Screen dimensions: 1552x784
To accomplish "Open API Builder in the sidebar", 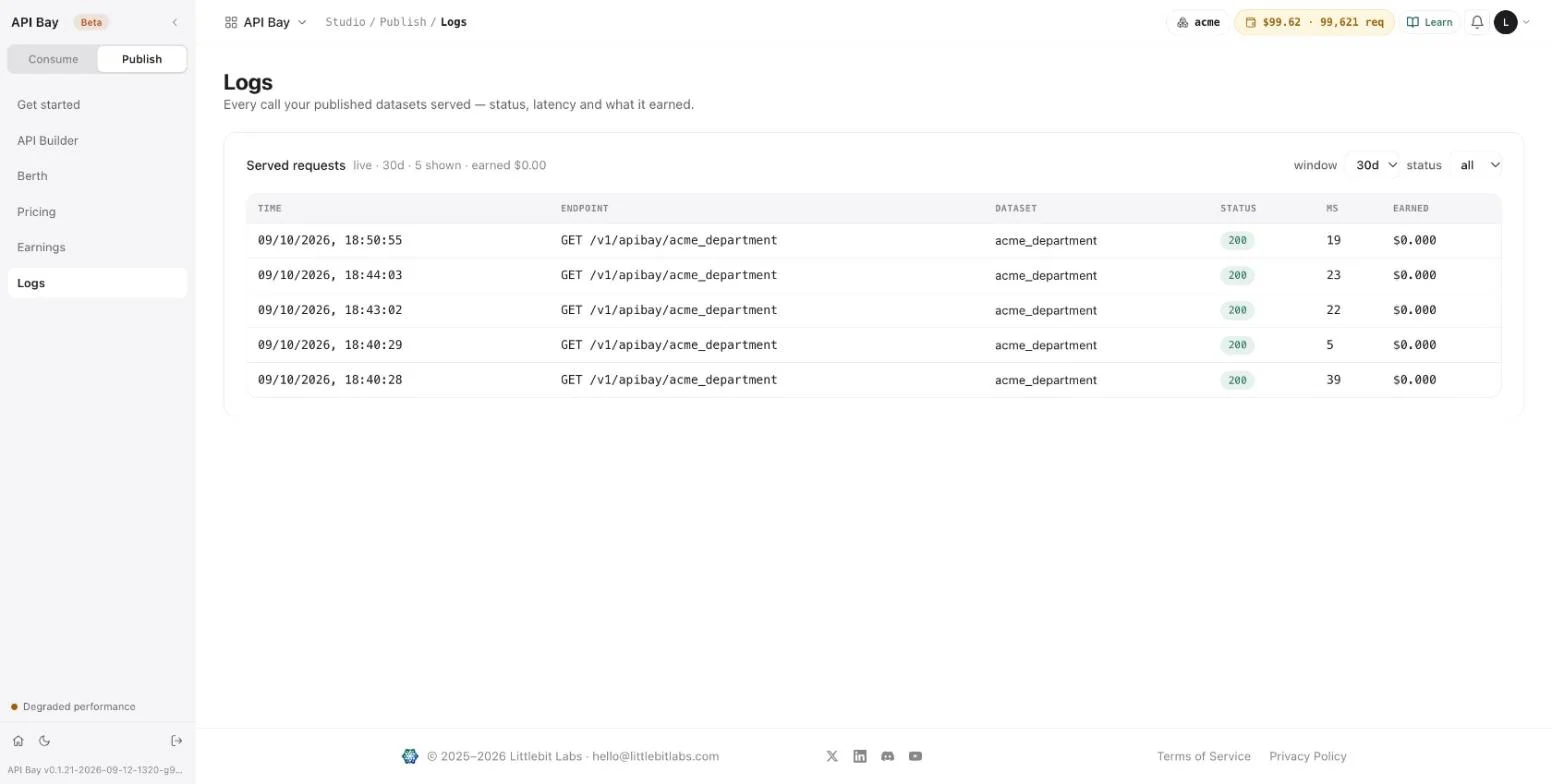I will pos(97,141).
